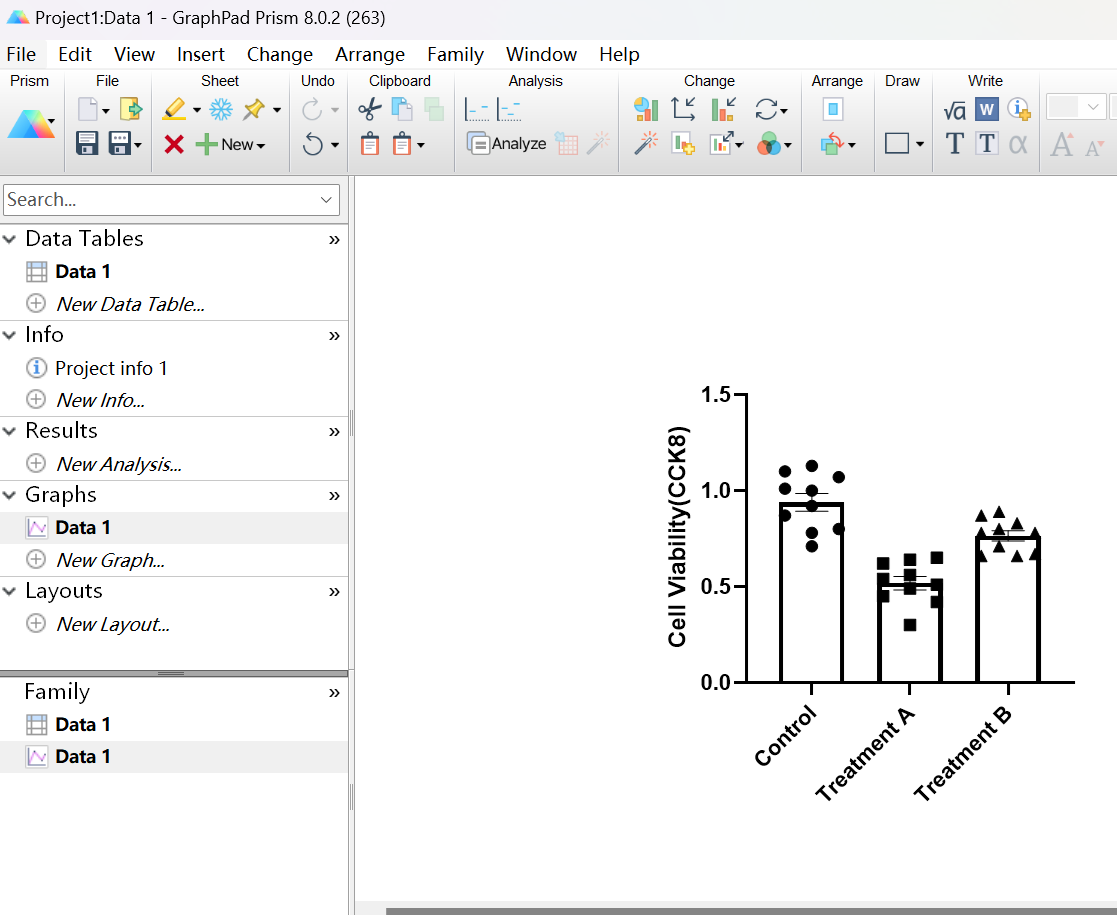The width and height of the screenshot is (1117, 915).
Task: Select Project info 1 in navigator
Action: (x=111, y=368)
